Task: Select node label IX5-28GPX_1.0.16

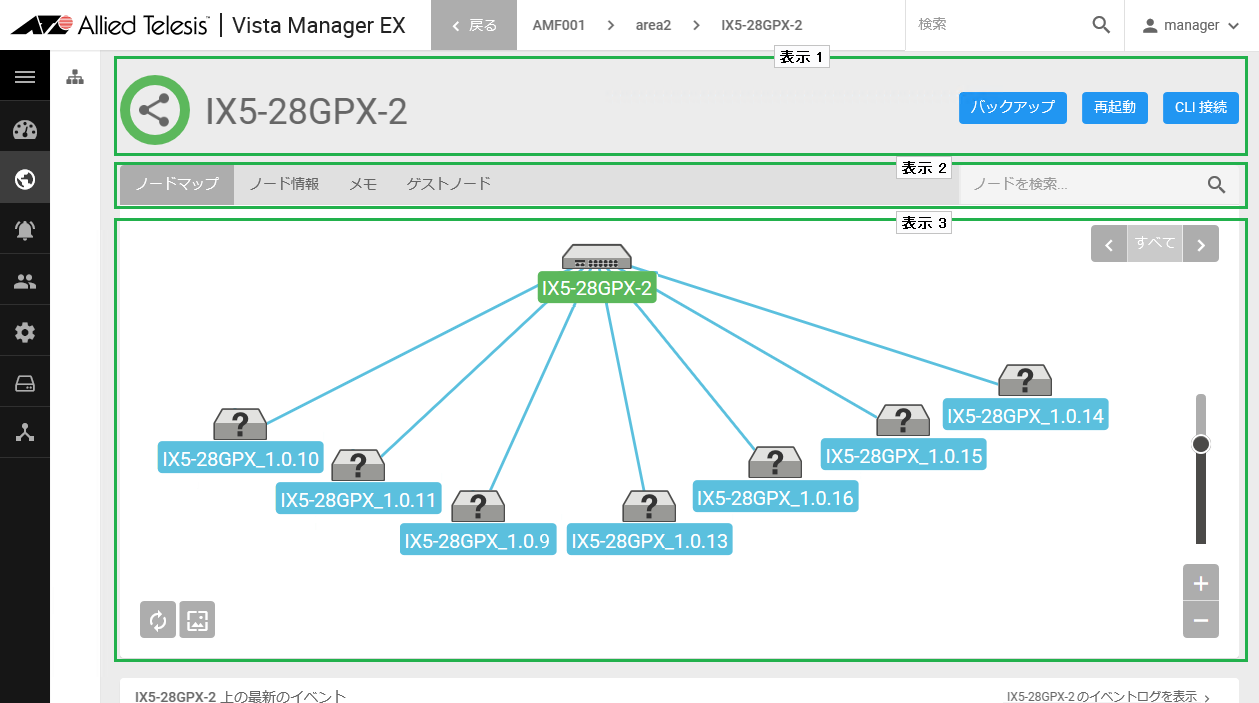Action: pos(776,497)
